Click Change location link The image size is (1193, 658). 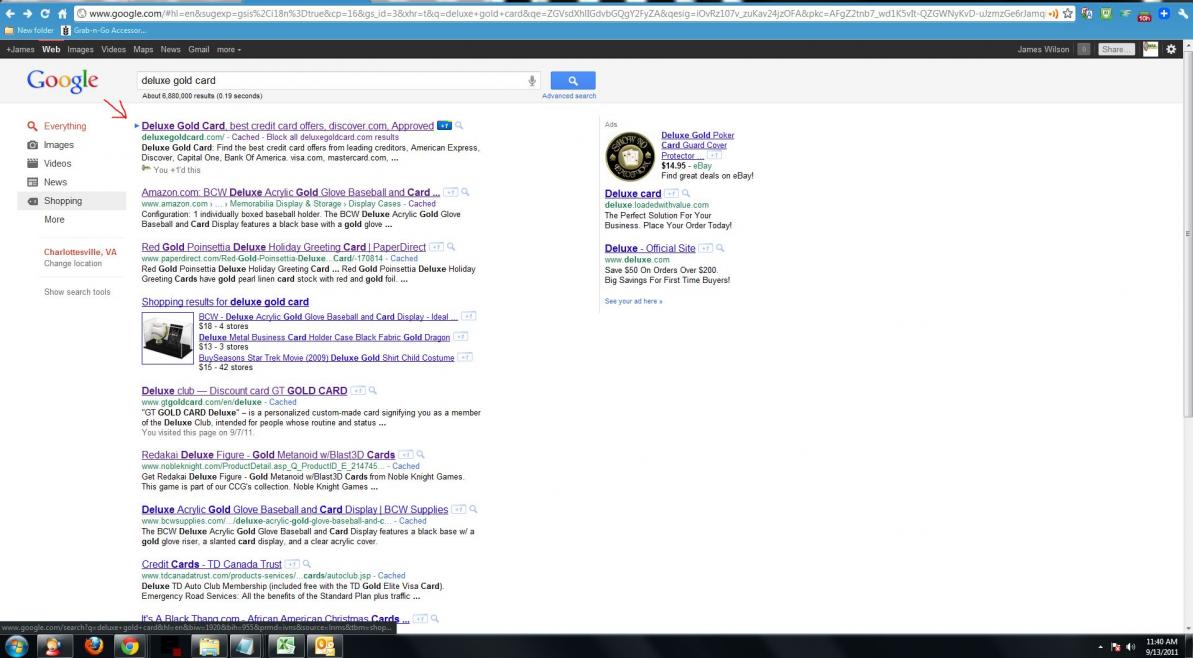pyautogui.click(x=72, y=264)
